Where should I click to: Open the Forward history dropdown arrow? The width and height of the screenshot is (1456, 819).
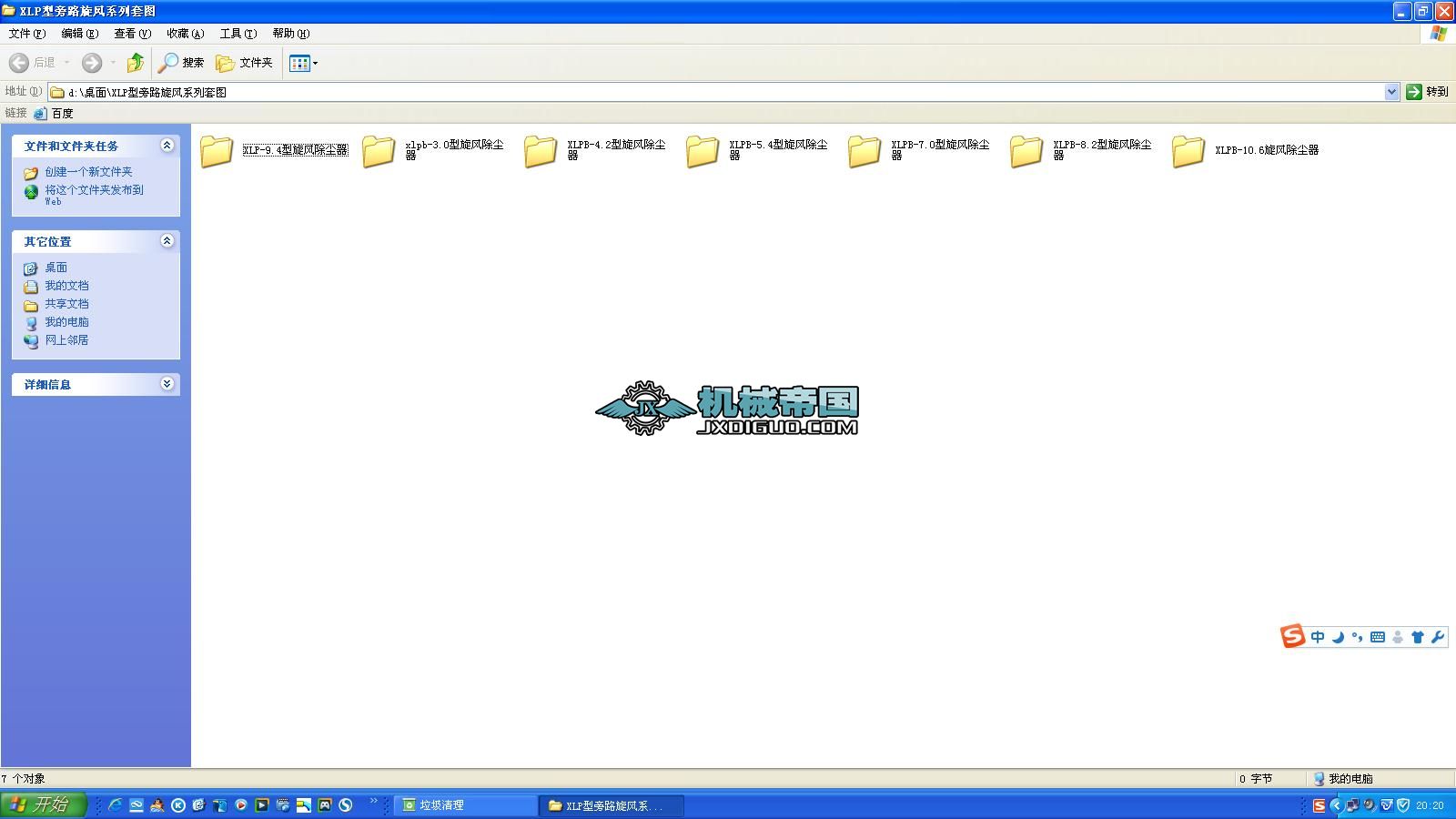coord(113,63)
